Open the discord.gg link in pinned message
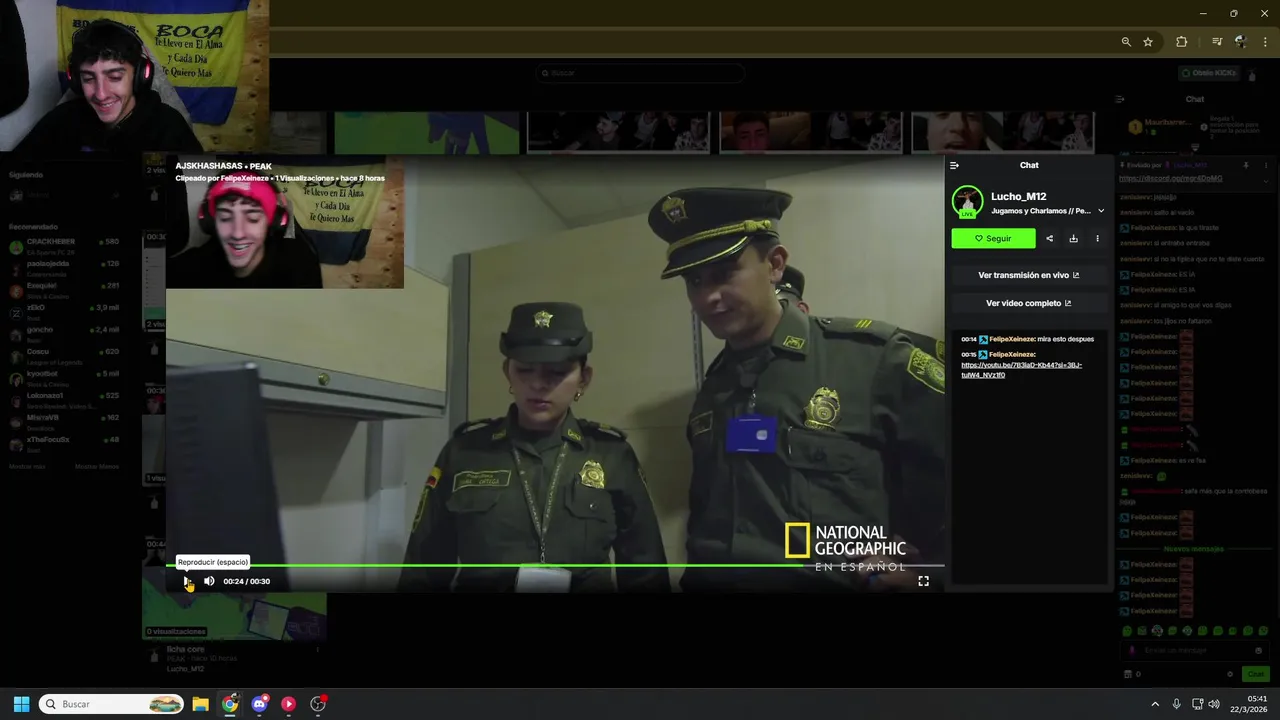This screenshot has width=1280, height=720. click(x=1170, y=178)
